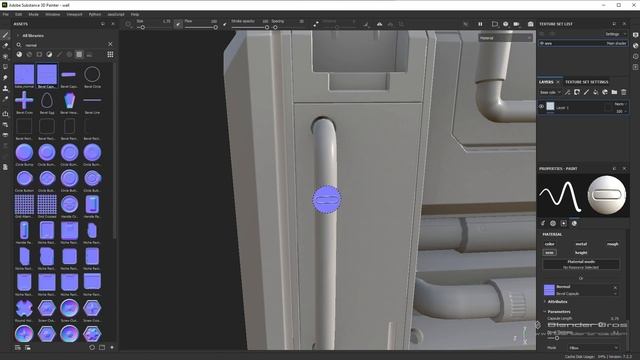Open the Mode menu
This screenshot has height=360, width=640.
[x=33, y=14]
